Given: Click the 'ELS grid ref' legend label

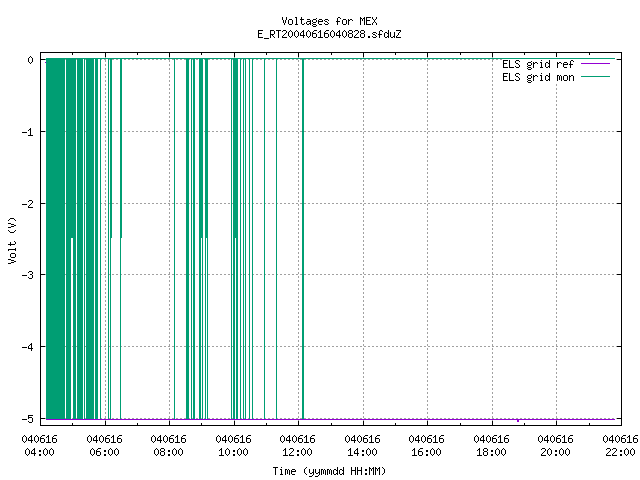Looking at the screenshot, I should coord(538,64).
